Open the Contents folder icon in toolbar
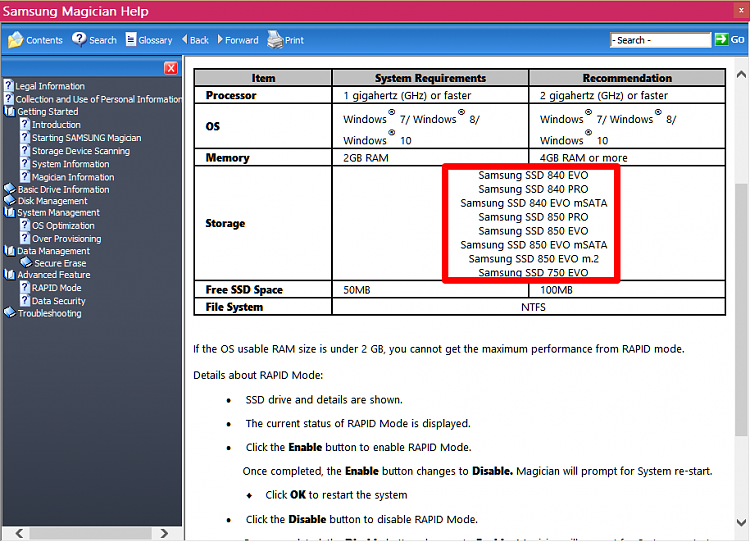The height and width of the screenshot is (542, 750). pos(15,40)
